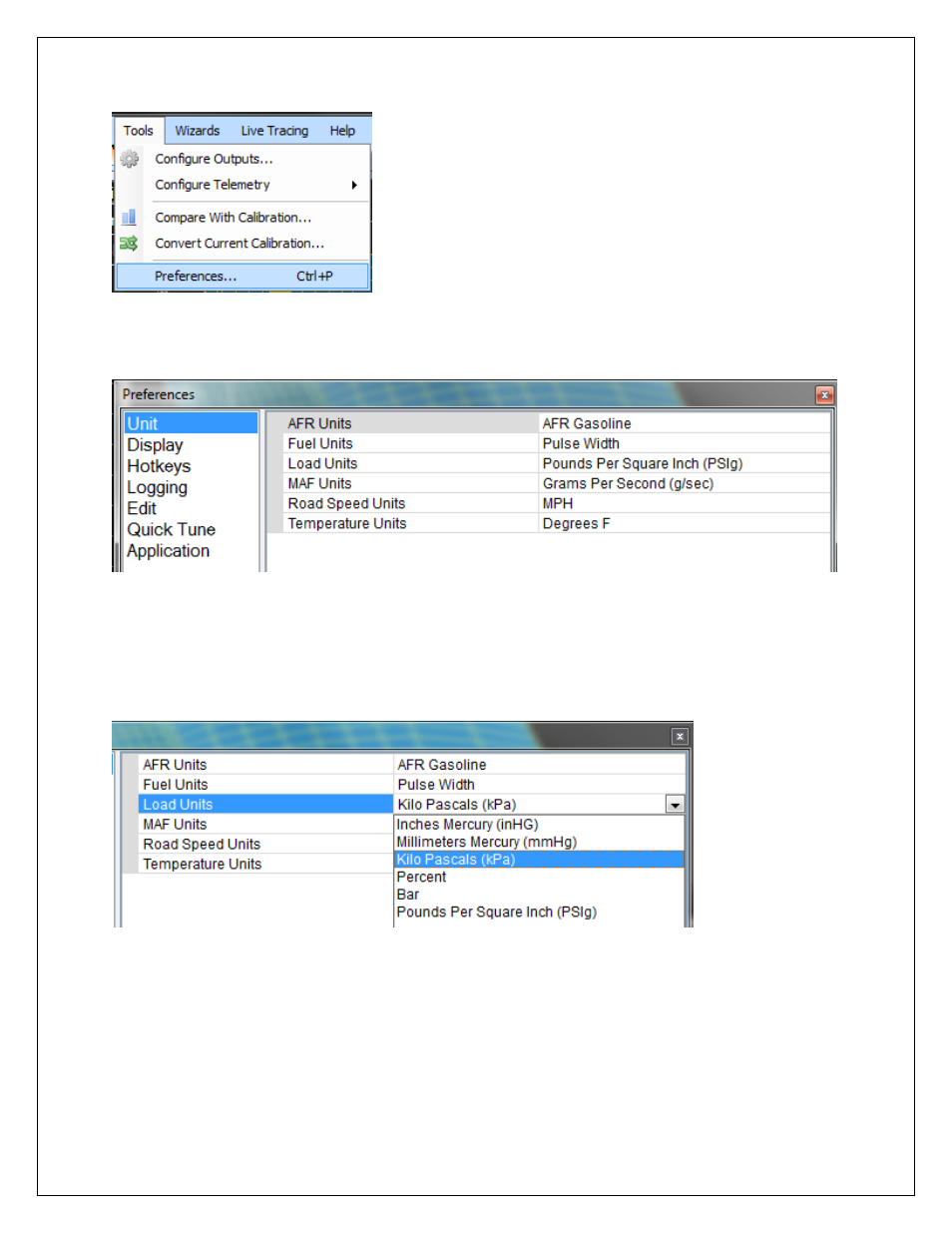The width and height of the screenshot is (952, 1233).
Task: Click the MPH value cell
Action: coord(685,503)
